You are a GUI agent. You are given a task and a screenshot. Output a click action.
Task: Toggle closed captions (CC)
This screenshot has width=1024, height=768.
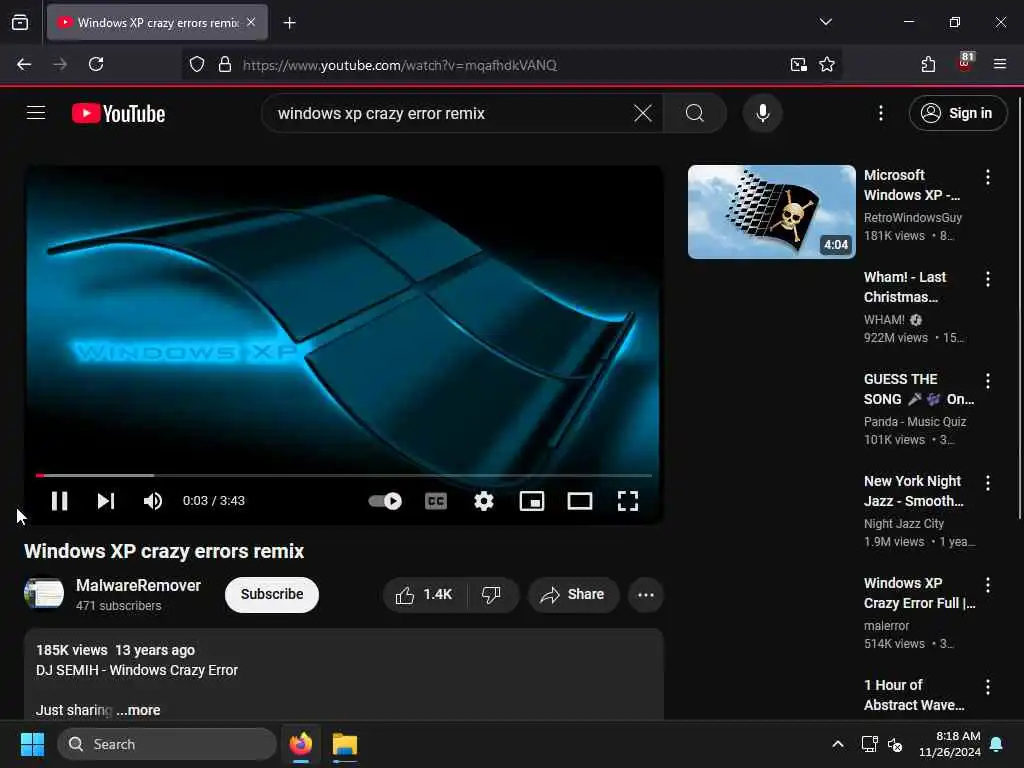pos(436,501)
